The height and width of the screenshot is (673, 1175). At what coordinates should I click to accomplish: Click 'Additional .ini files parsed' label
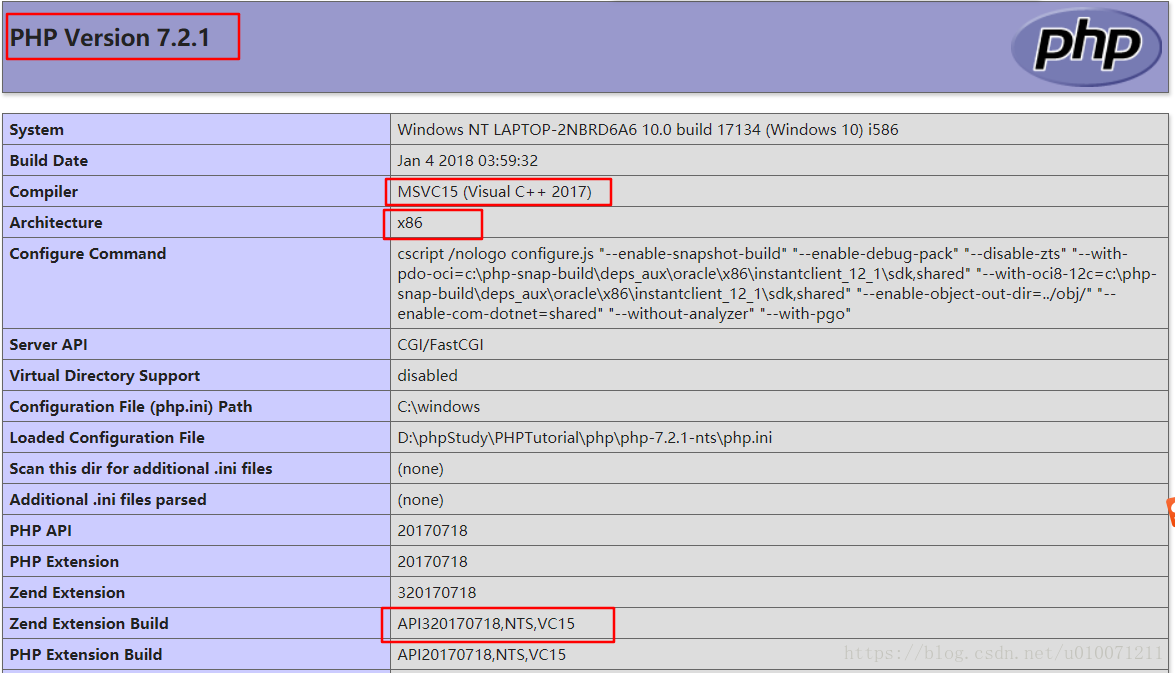(x=108, y=500)
